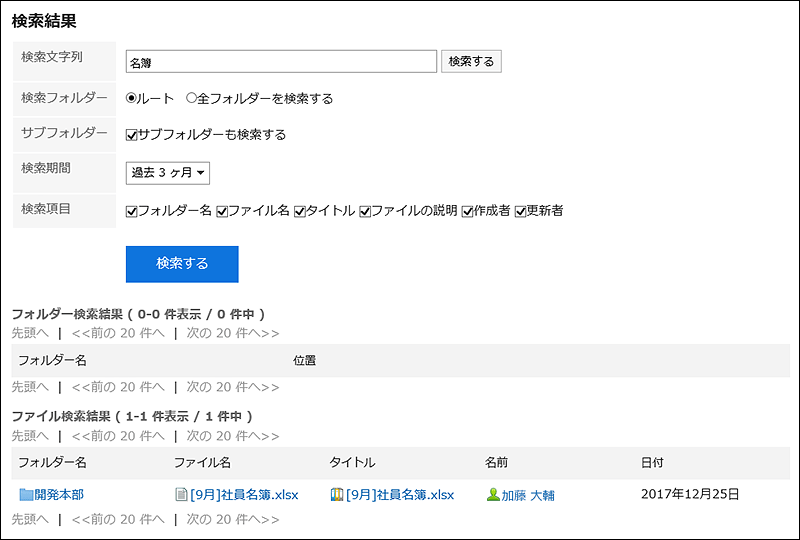The width and height of the screenshot is (800, 540).
Task: Select 全フォルダーを検索する radio option
Action: (191, 98)
